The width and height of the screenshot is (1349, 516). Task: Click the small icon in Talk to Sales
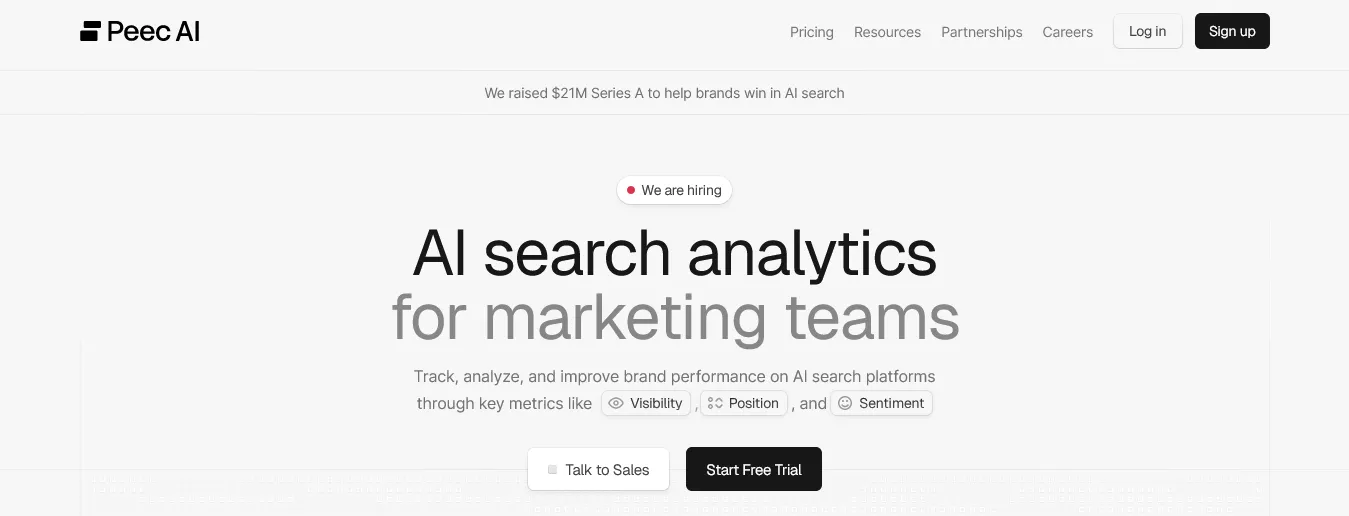552,470
